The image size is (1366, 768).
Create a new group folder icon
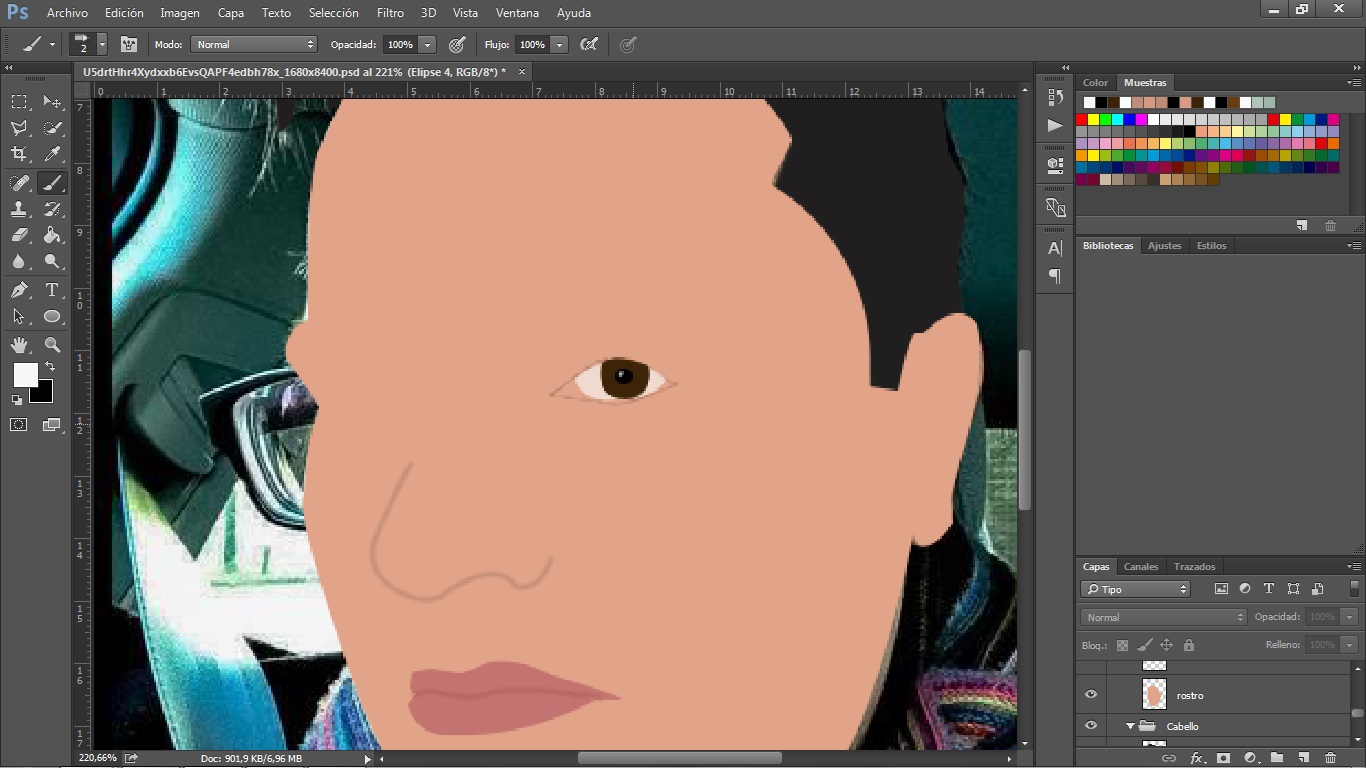pos(1277,758)
